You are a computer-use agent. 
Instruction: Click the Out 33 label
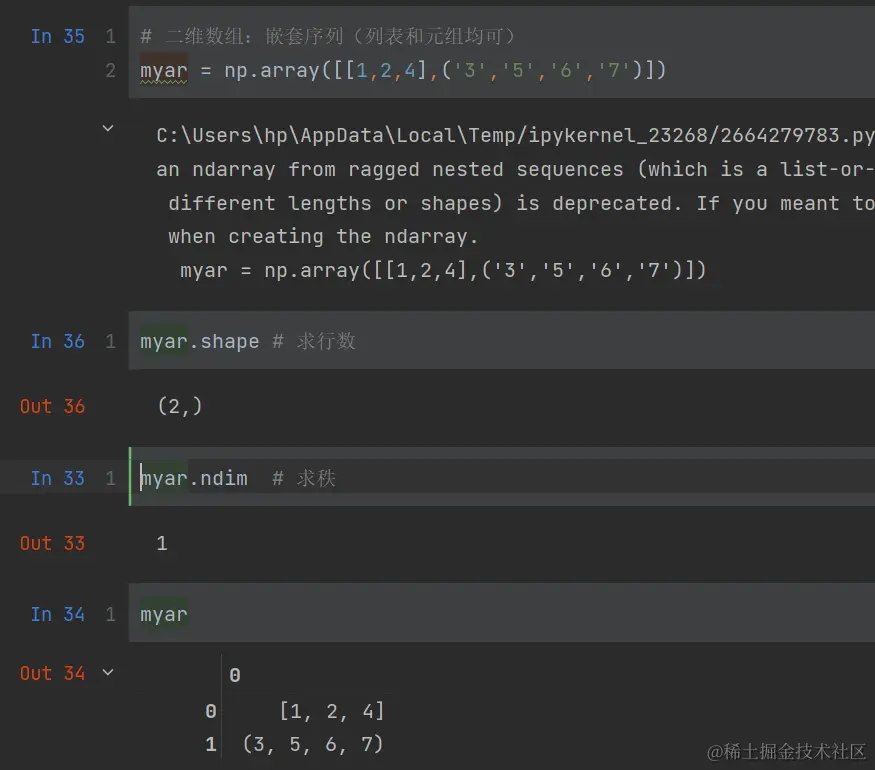[x=52, y=543]
